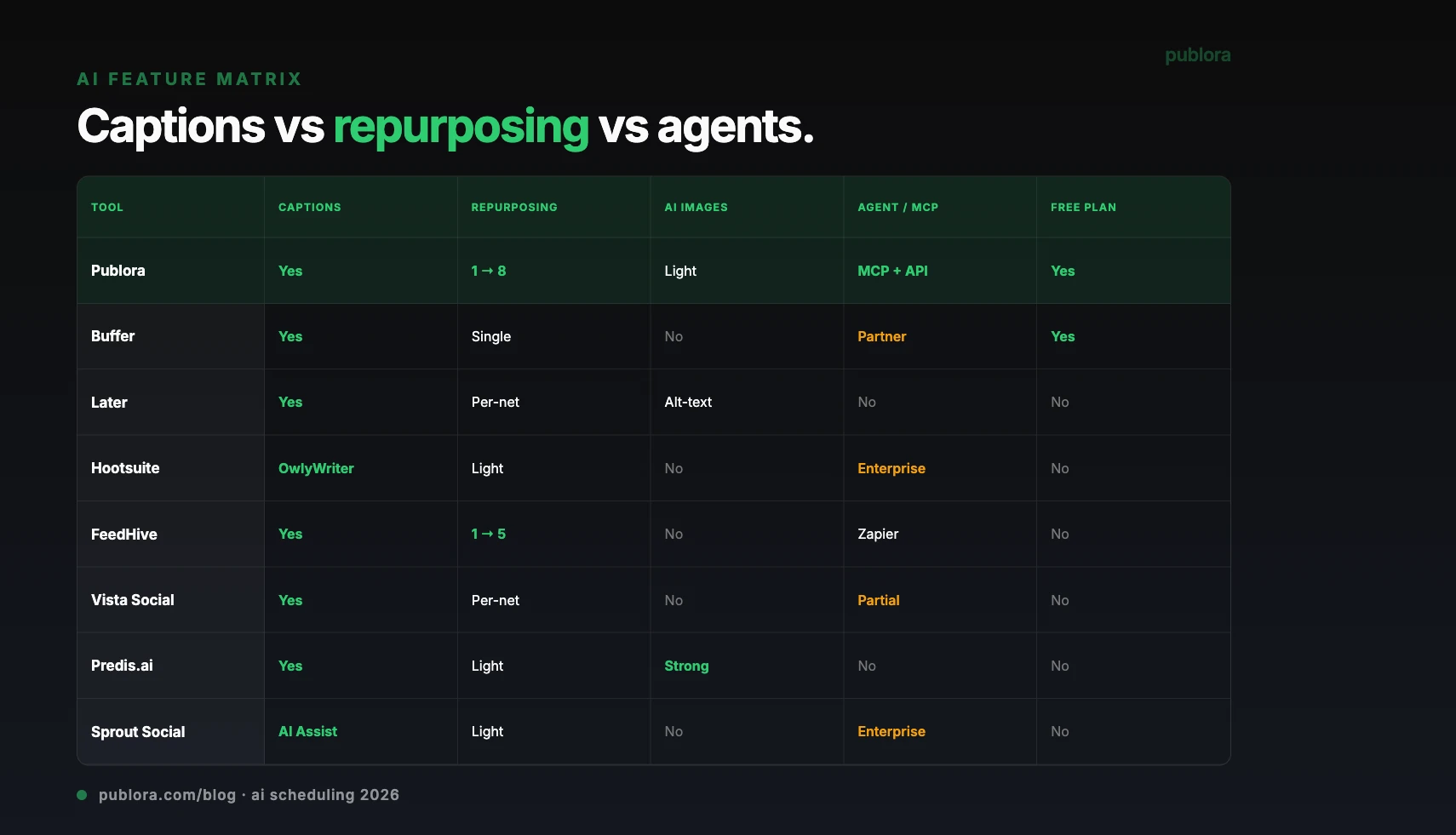Click Hootsuite's 'OwlyWriter' captions cell
Image resolution: width=1456 pixels, height=835 pixels.
(316, 468)
